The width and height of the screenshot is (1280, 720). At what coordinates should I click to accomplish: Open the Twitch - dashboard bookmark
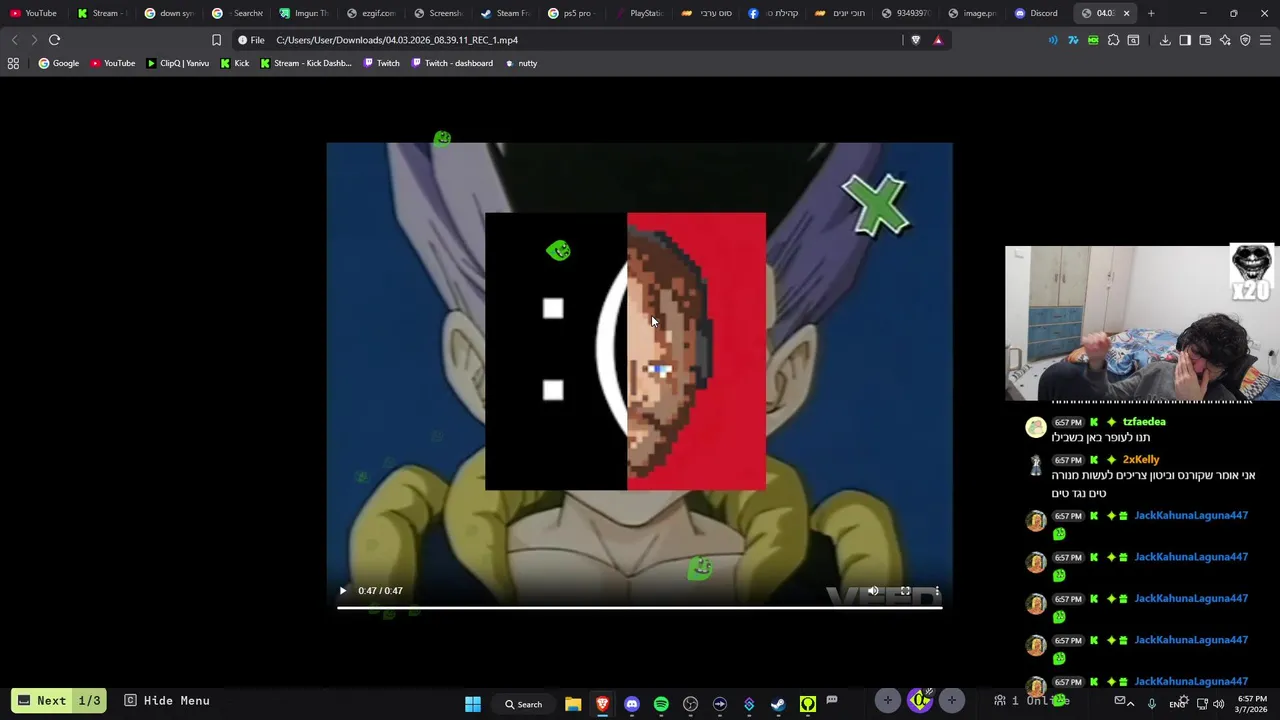coord(451,63)
